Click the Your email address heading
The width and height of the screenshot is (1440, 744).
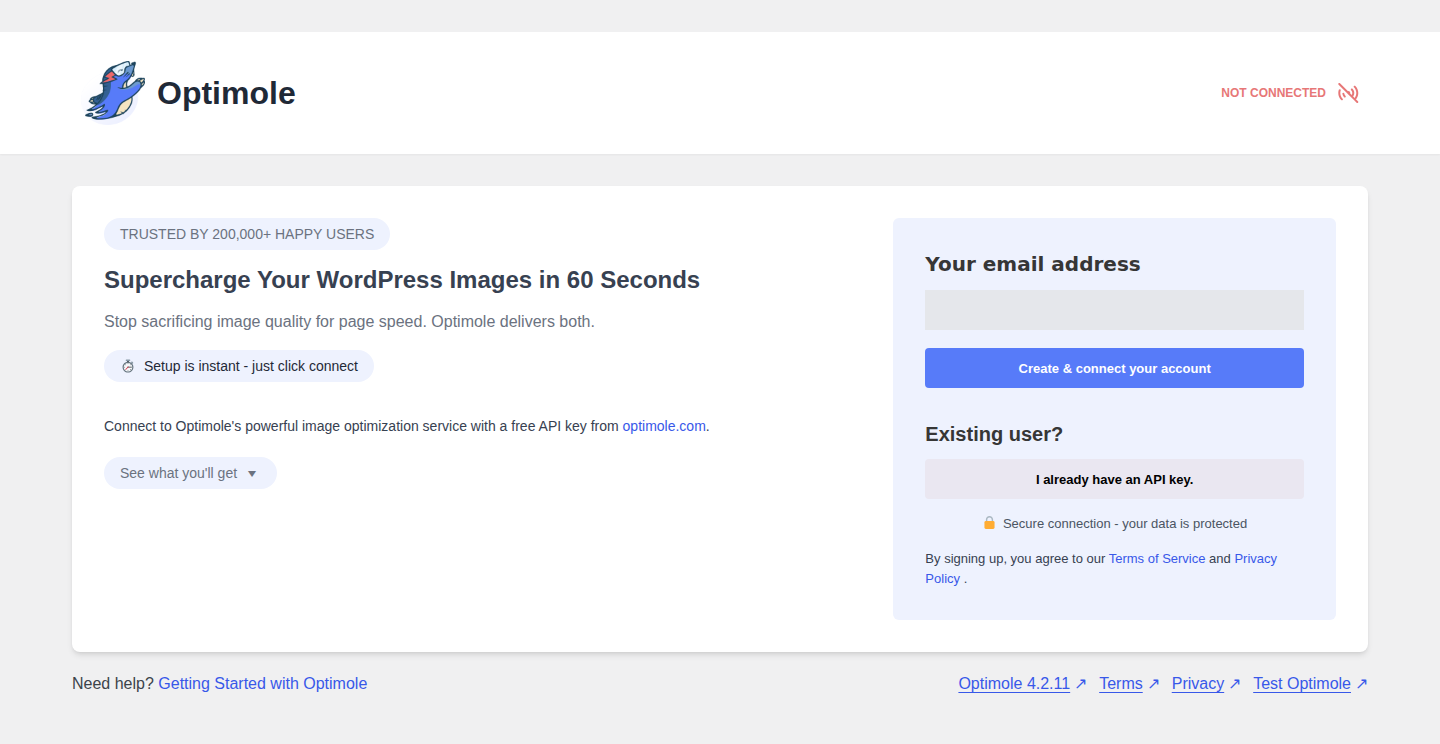click(1033, 264)
